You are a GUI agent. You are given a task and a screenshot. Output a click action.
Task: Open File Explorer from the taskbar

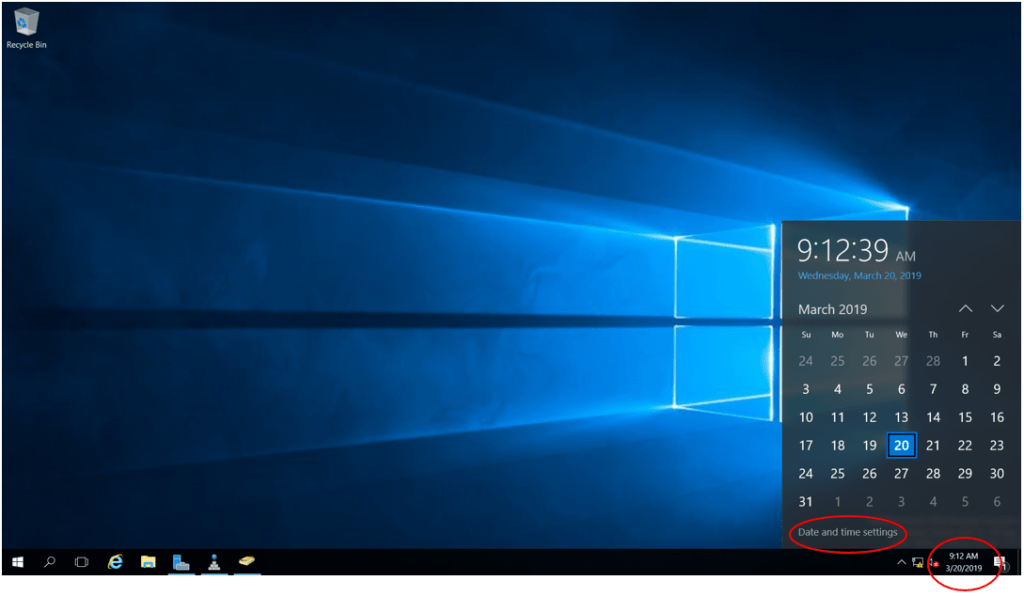click(x=149, y=562)
